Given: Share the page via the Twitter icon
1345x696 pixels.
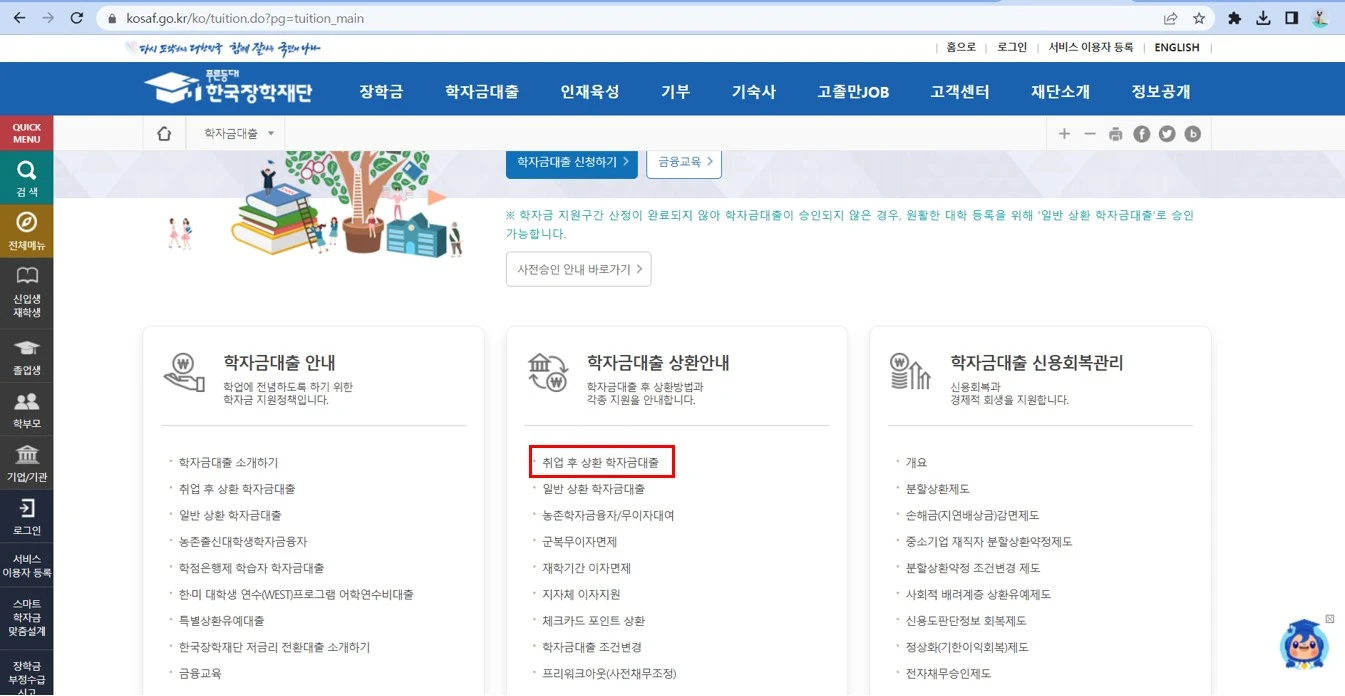Looking at the screenshot, I should tap(1167, 132).
